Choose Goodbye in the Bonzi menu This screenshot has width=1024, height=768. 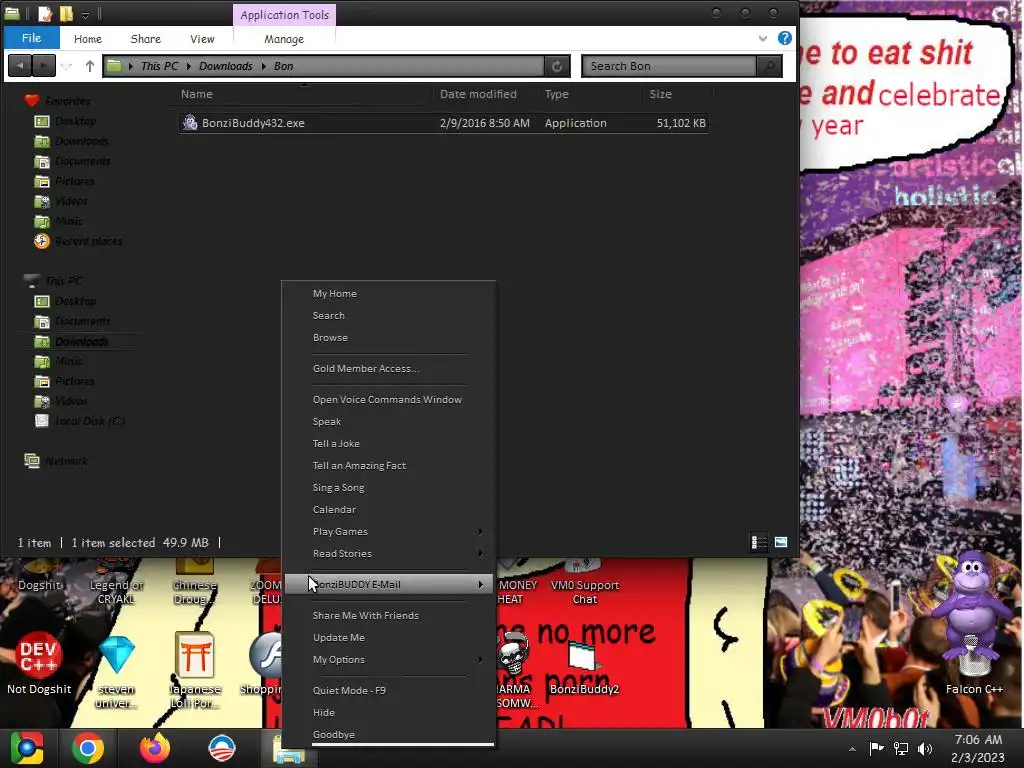click(x=389, y=735)
